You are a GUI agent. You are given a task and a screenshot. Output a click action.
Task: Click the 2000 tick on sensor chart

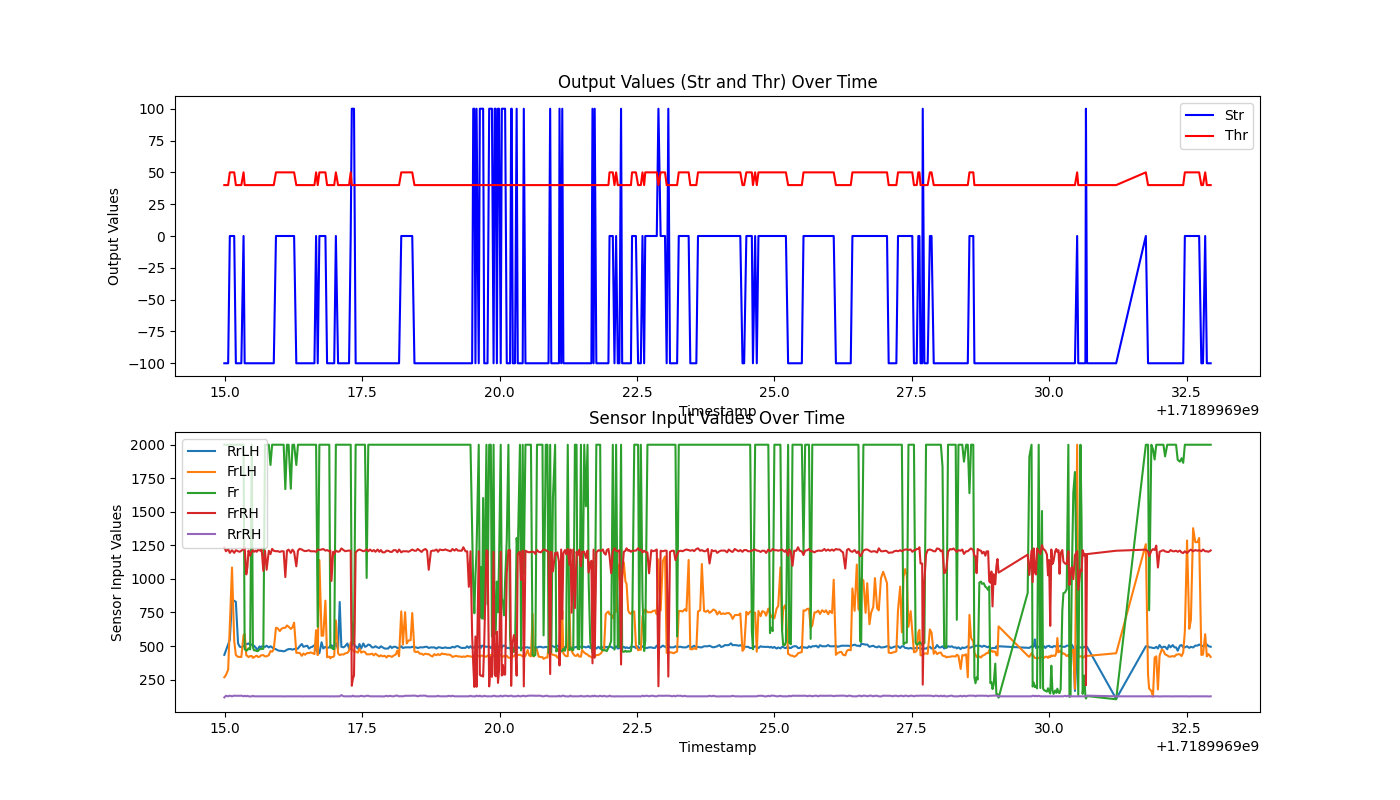(x=150, y=445)
